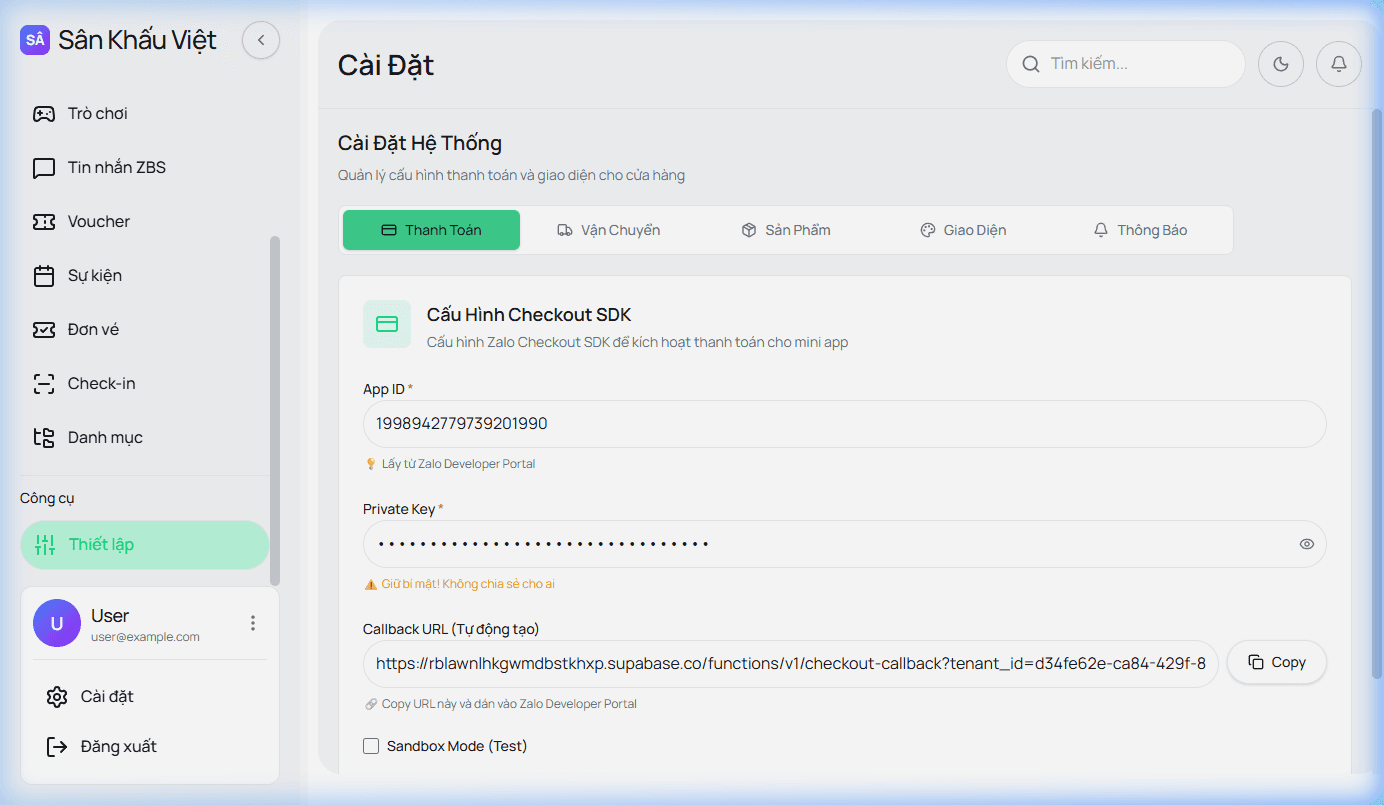Image resolution: width=1384 pixels, height=805 pixels.
Task: Open user options via three-dot menu
Action: click(253, 623)
